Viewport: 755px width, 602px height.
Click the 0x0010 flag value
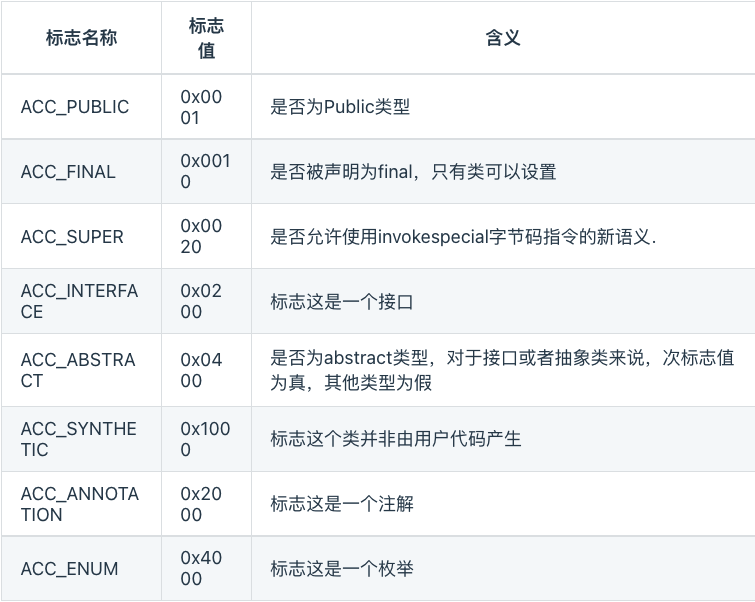click(x=205, y=172)
